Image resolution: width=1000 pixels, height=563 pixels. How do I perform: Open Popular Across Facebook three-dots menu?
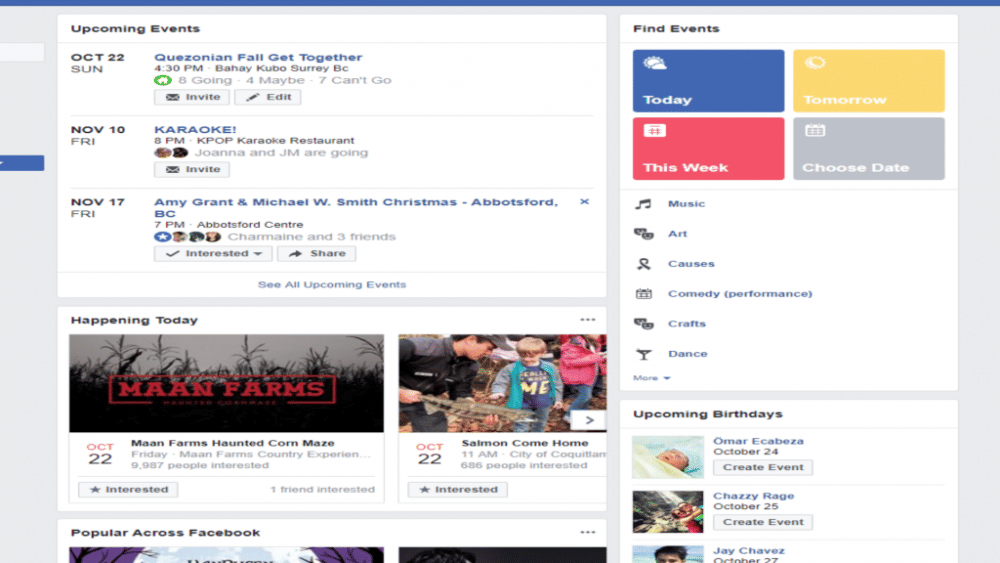point(588,532)
